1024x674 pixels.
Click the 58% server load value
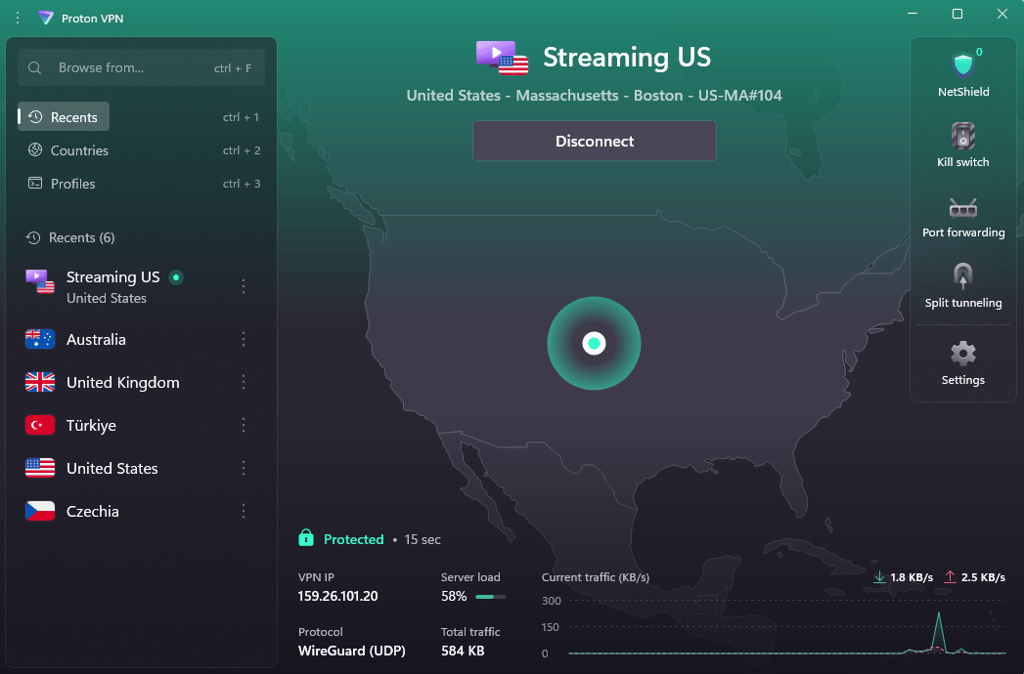click(453, 596)
